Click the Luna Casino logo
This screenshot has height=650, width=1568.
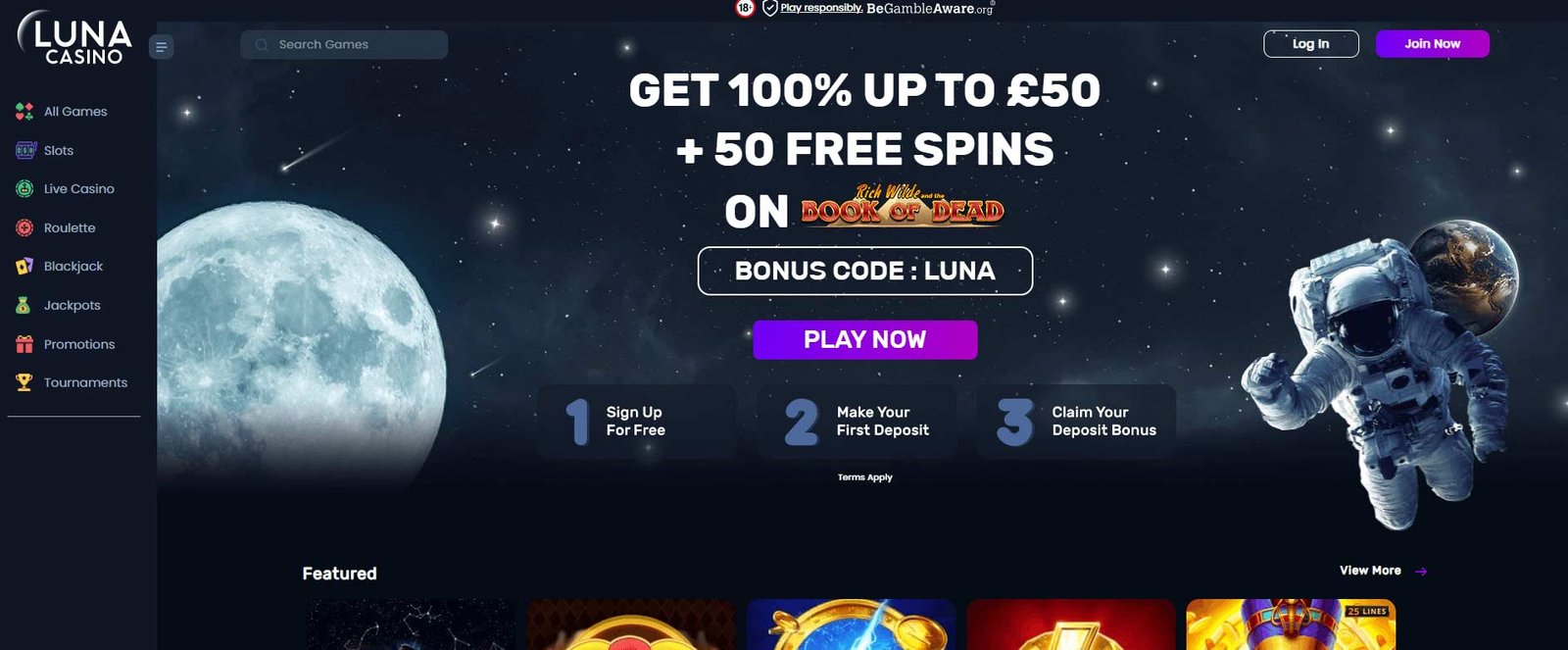74,37
